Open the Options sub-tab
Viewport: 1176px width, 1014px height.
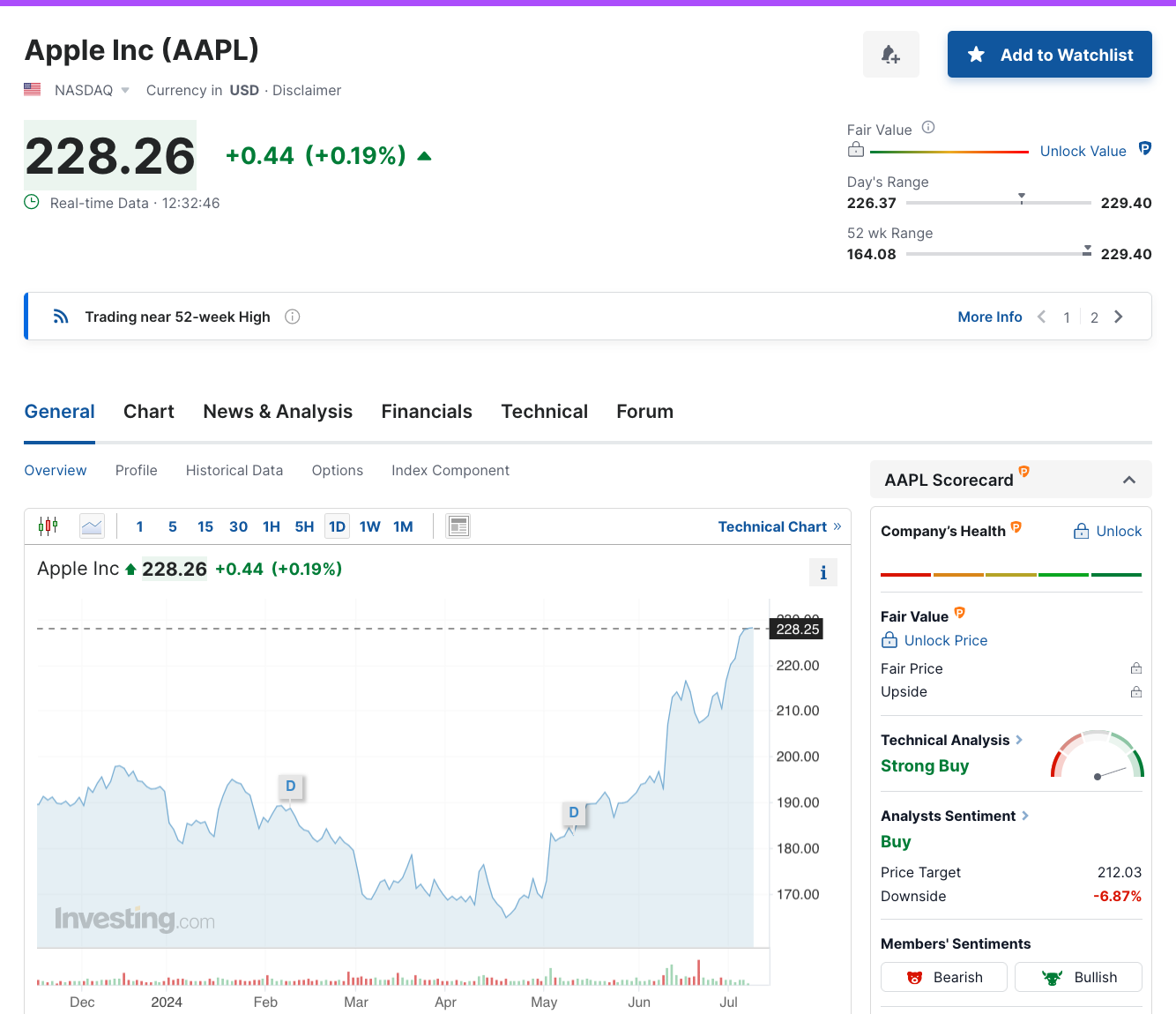338,471
